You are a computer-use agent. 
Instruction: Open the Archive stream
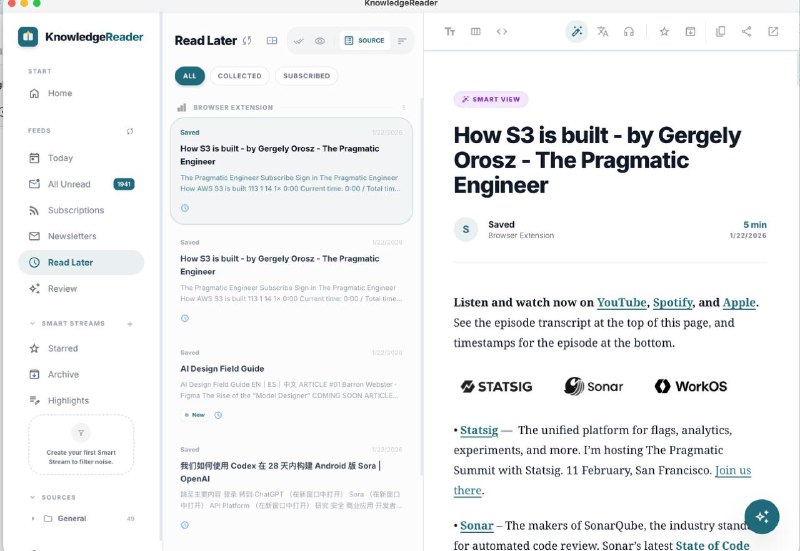(x=81, y=374)
